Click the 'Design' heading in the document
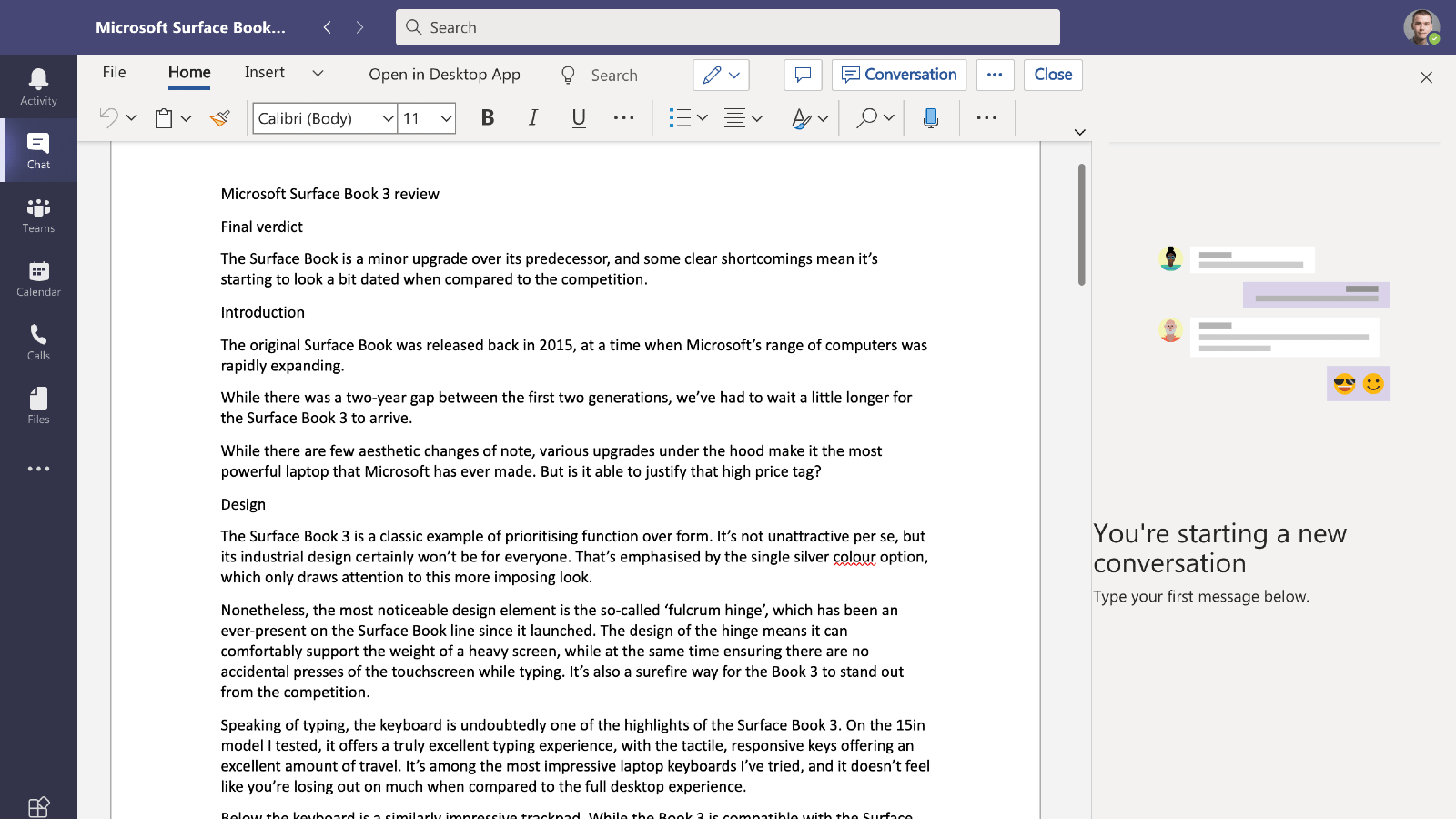 click(x=243, y=504)
